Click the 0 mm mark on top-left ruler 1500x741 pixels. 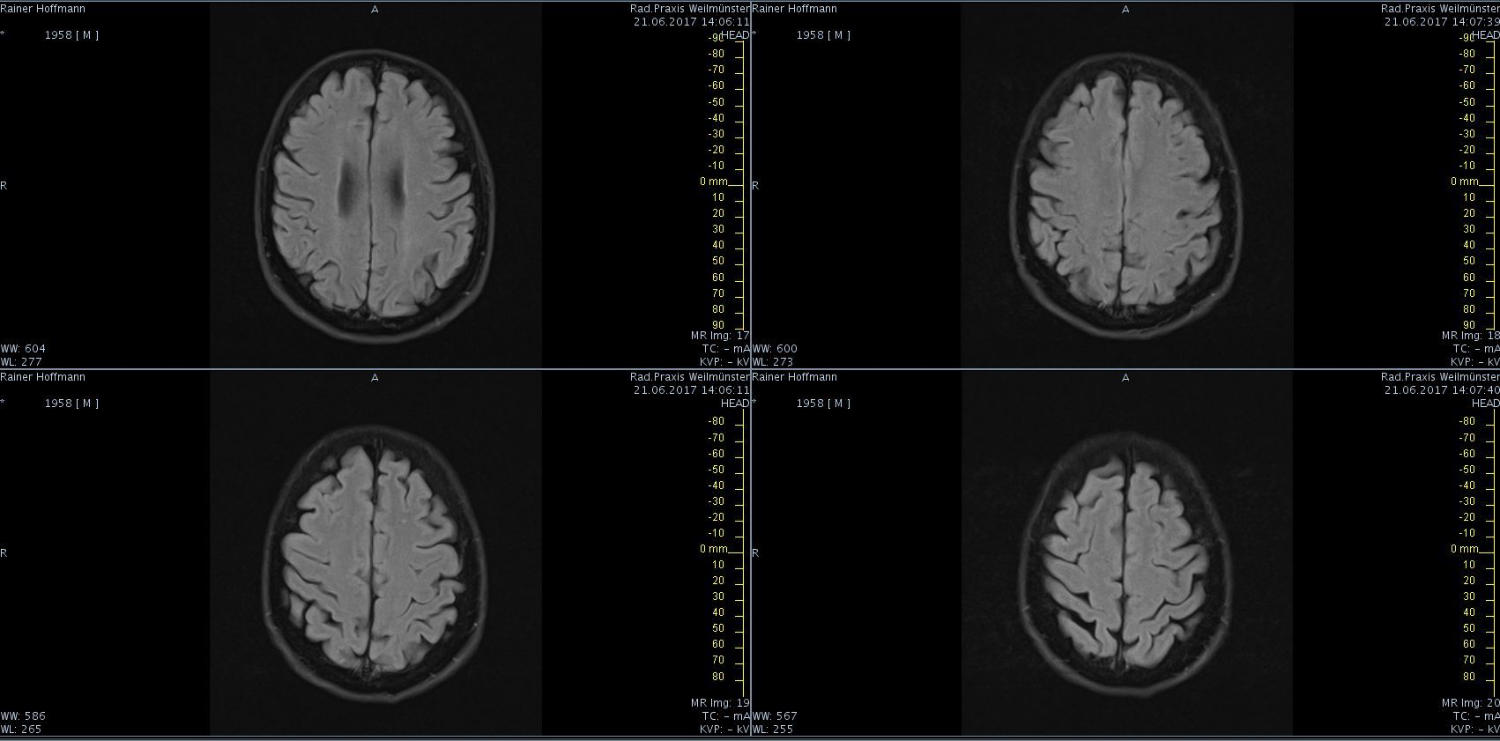tap(714, 182)
